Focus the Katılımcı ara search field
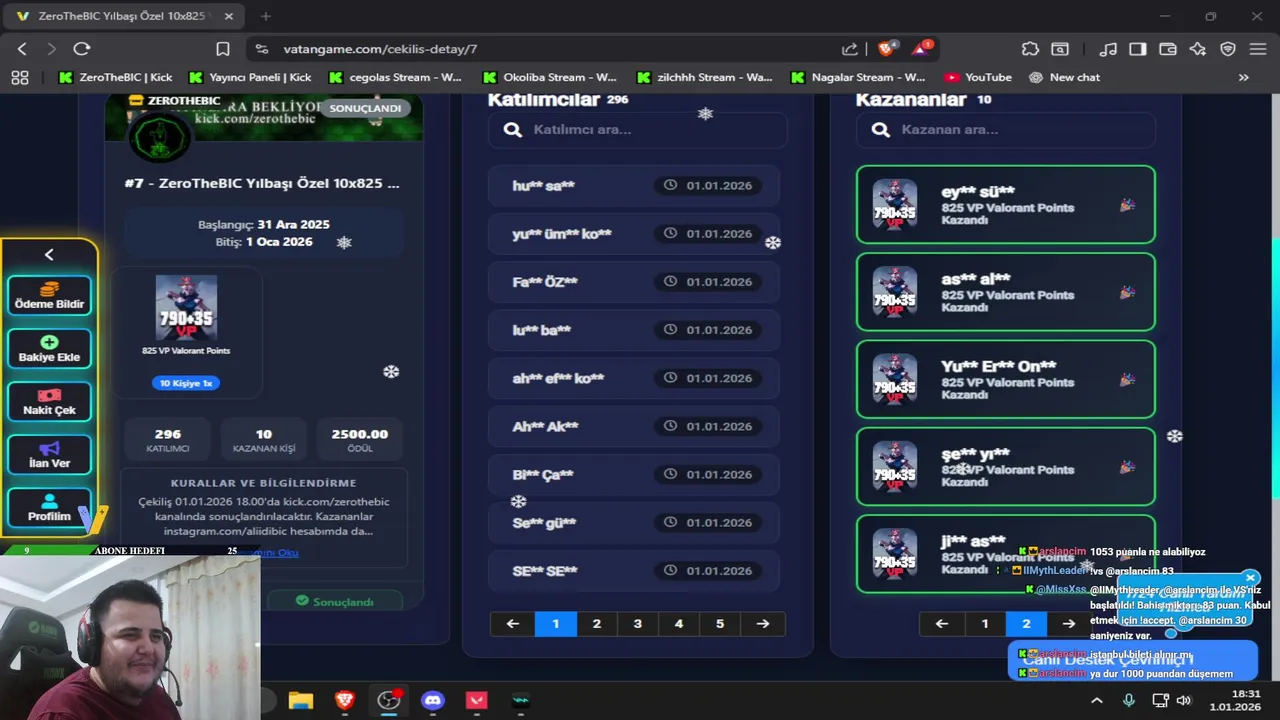 (x=638, y=129)
